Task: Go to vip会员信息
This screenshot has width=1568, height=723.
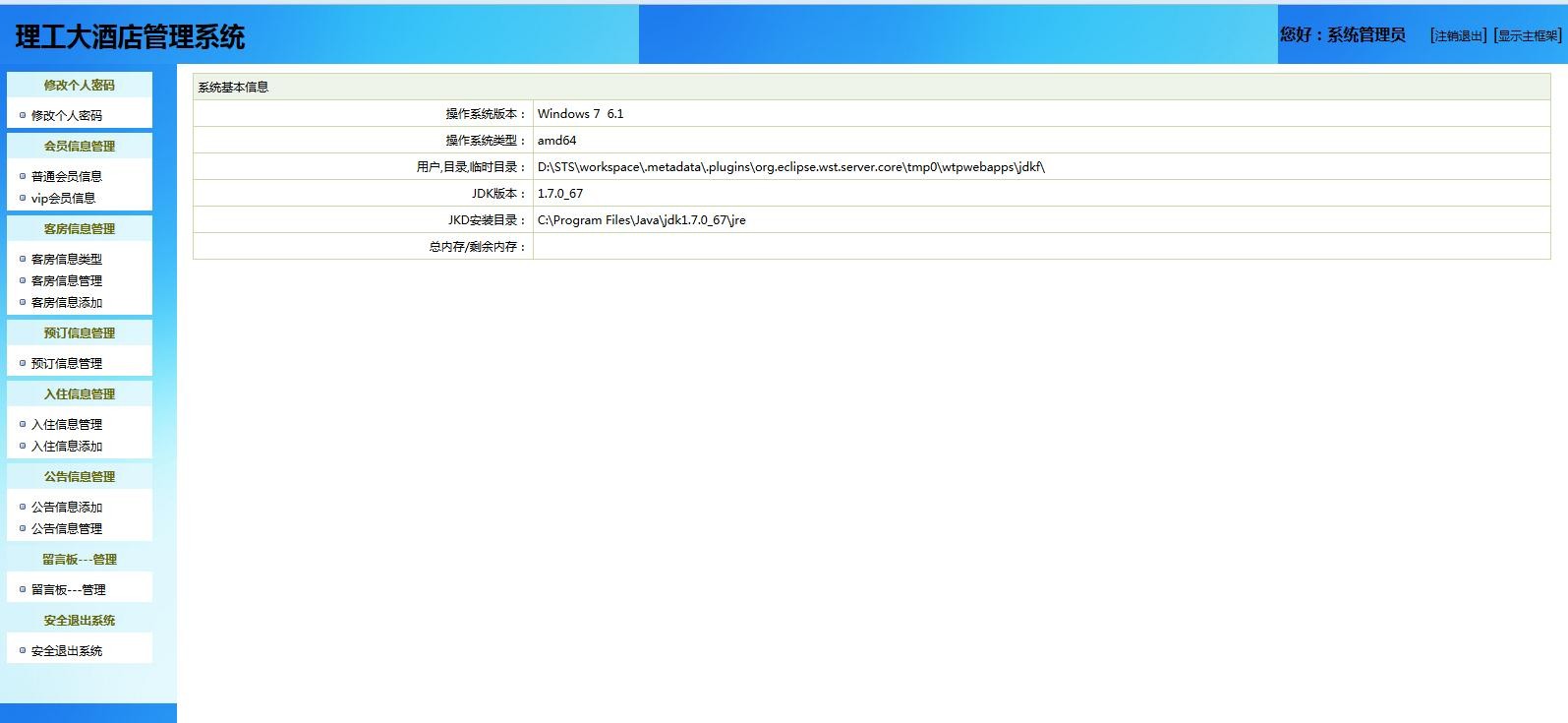Action: click(63, 198)
